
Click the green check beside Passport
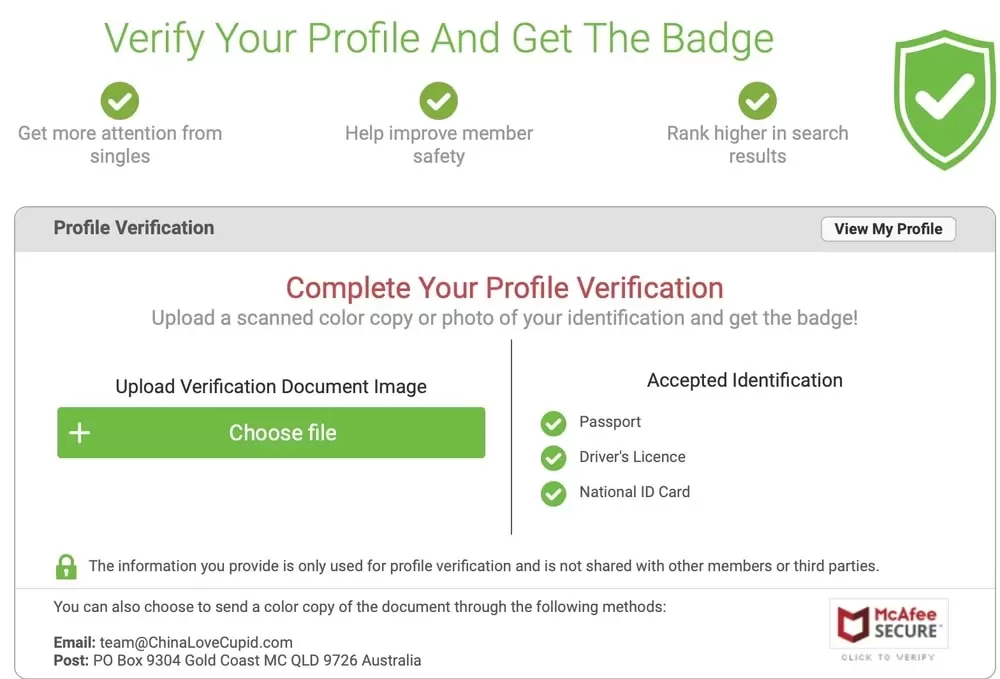553,423
